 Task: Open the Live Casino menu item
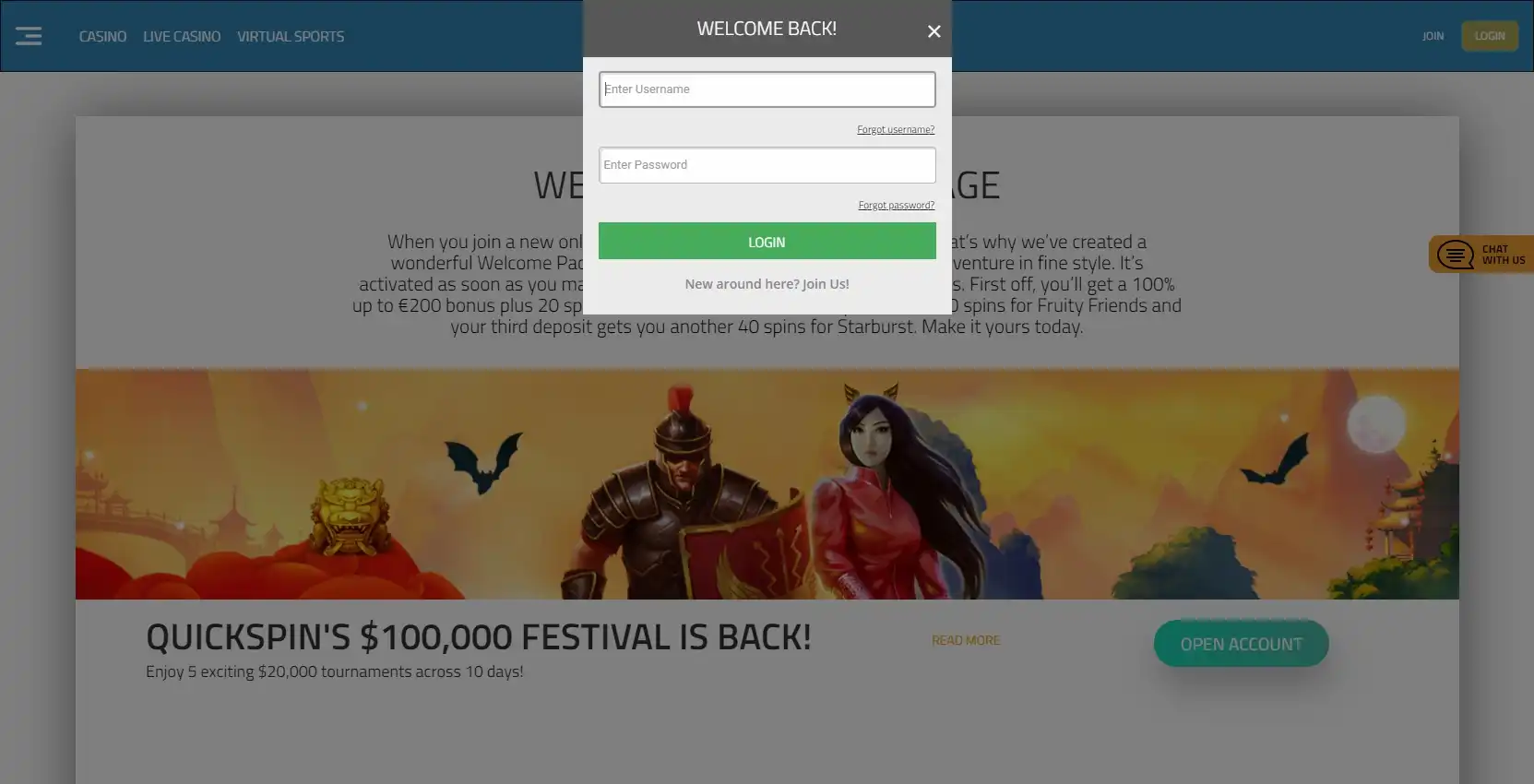coord(182,36)
